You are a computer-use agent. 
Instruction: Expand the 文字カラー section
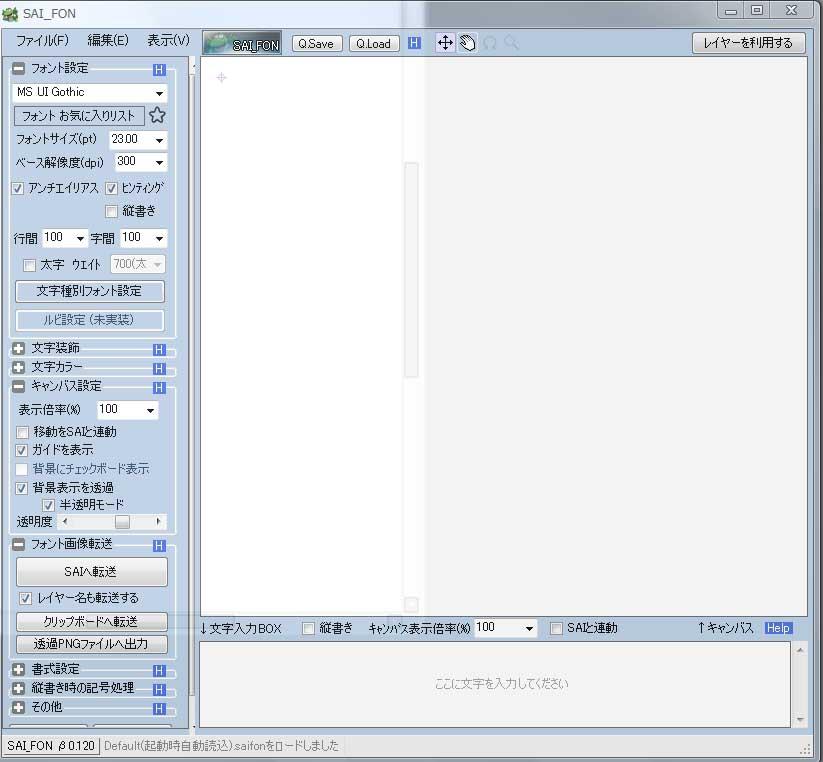point(18,367)
